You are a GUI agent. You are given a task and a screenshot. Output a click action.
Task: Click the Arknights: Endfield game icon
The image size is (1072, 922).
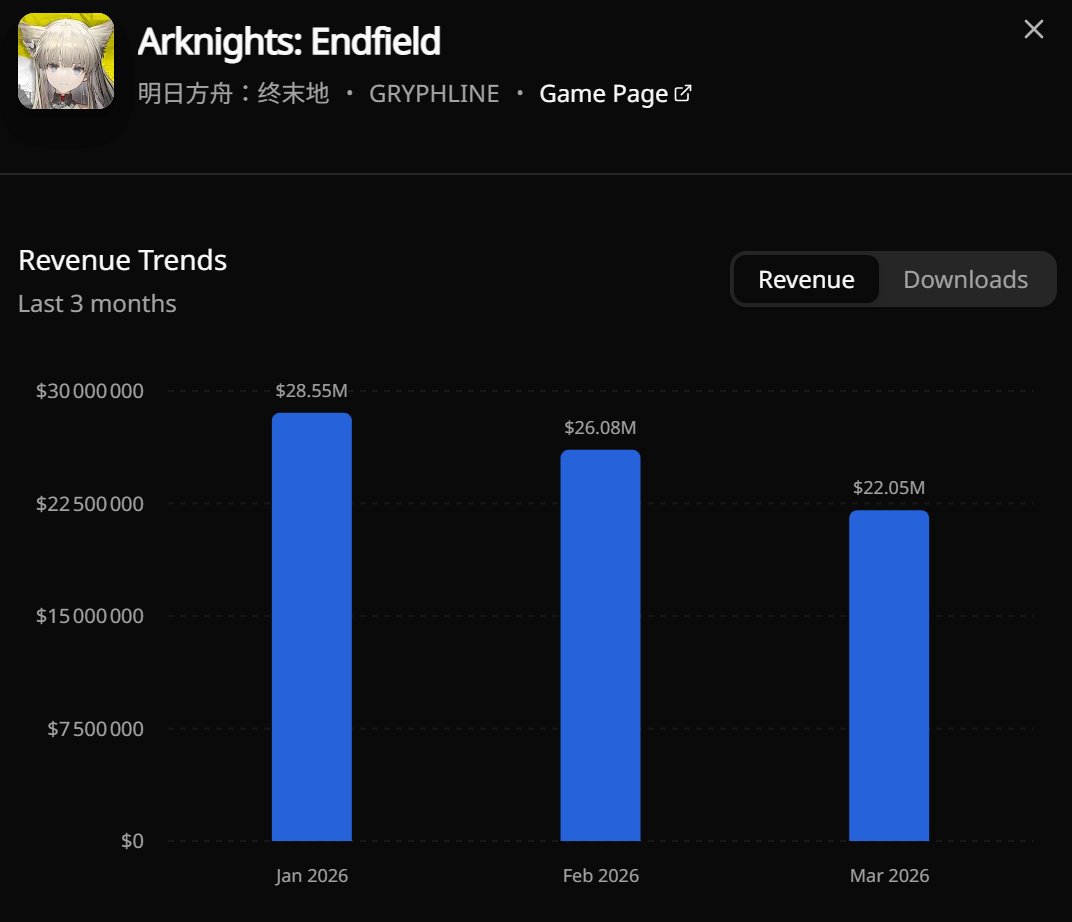coord(66,61)
